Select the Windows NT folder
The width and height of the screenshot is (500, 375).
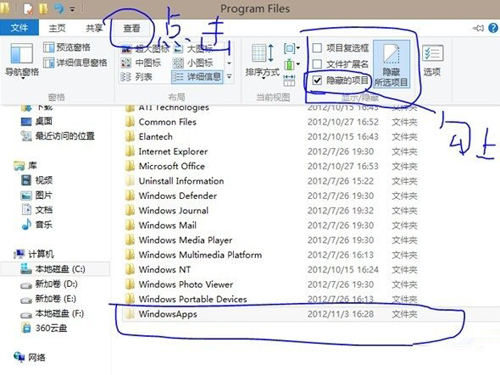pyautogui.click(x=165, y=269)
